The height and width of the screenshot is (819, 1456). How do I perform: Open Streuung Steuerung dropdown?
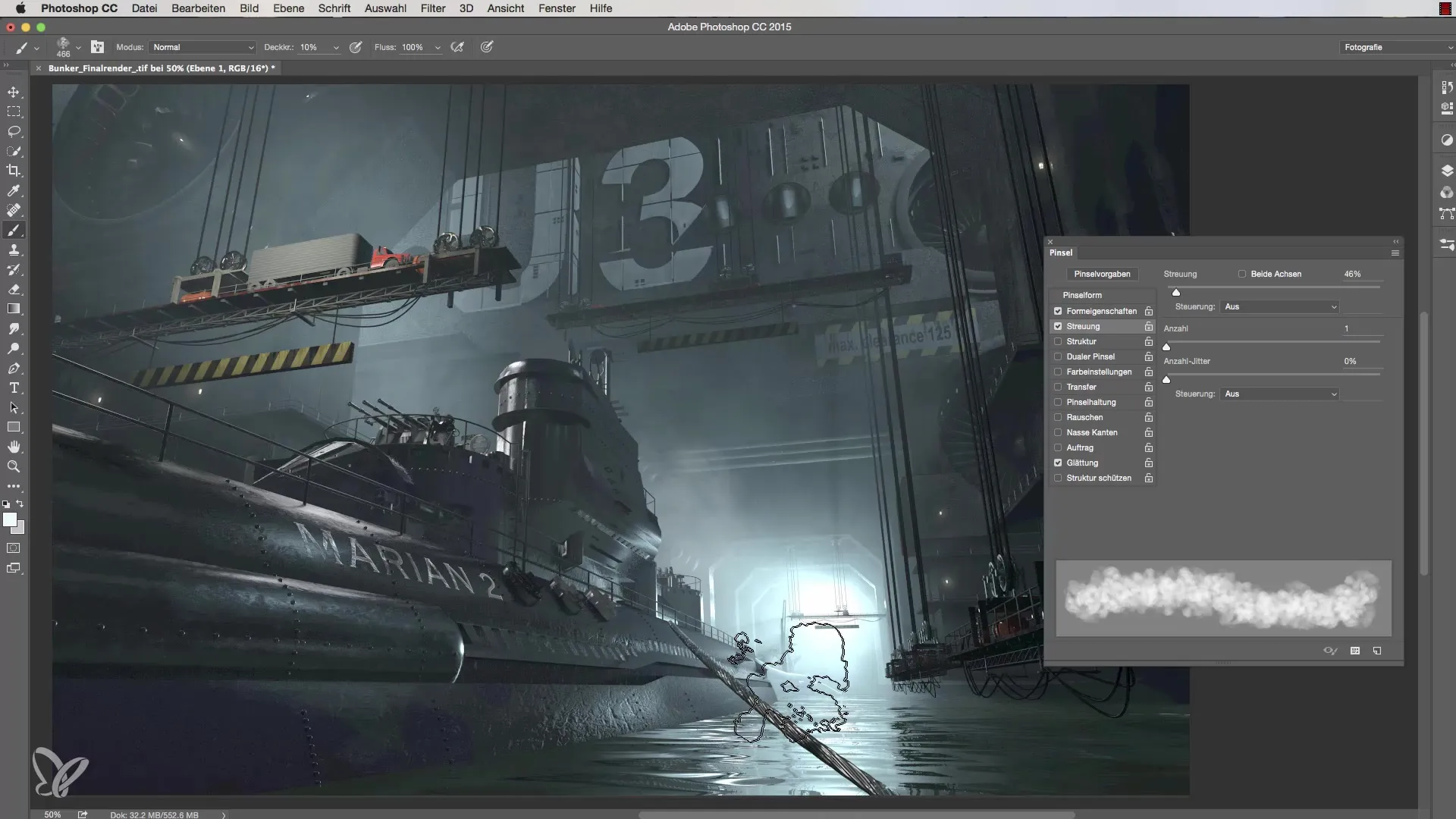point(1280,307)
